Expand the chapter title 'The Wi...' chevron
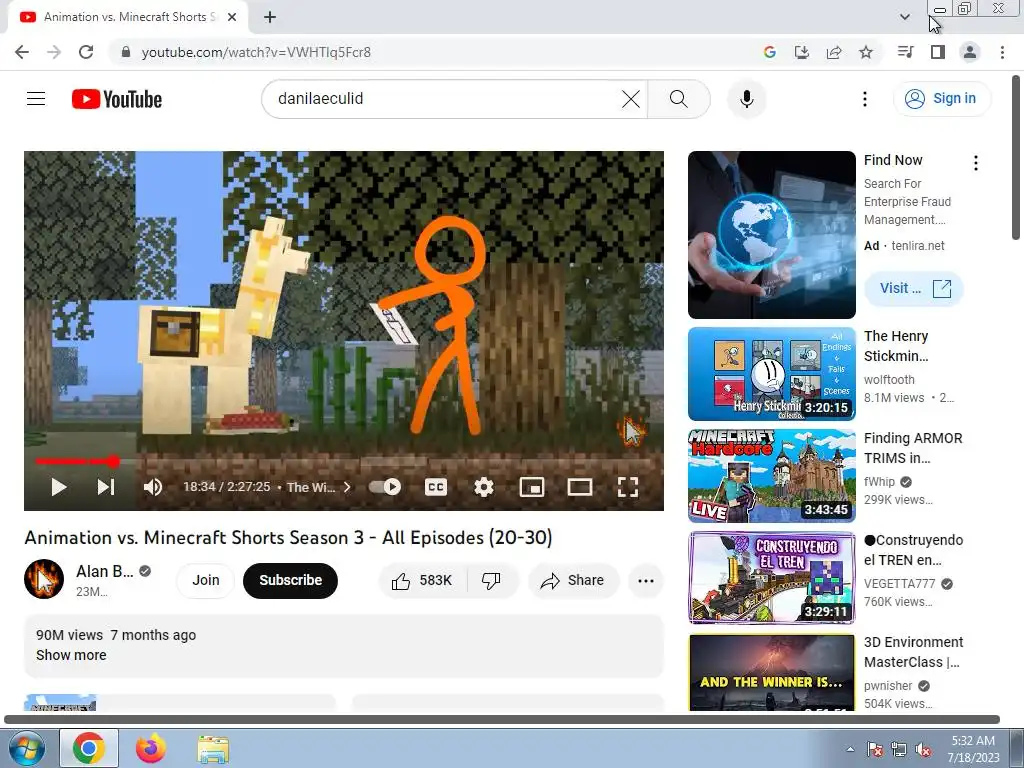 347,487
